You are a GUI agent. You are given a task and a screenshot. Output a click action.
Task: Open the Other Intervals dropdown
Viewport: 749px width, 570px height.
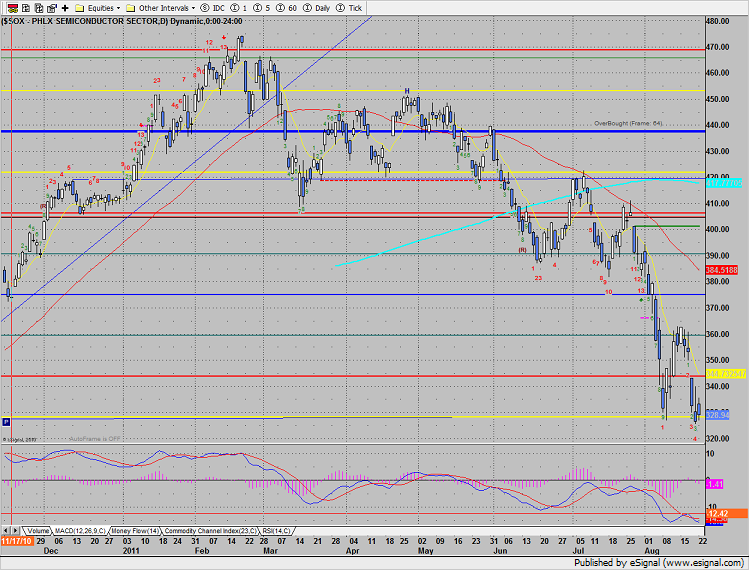point(160,8)
